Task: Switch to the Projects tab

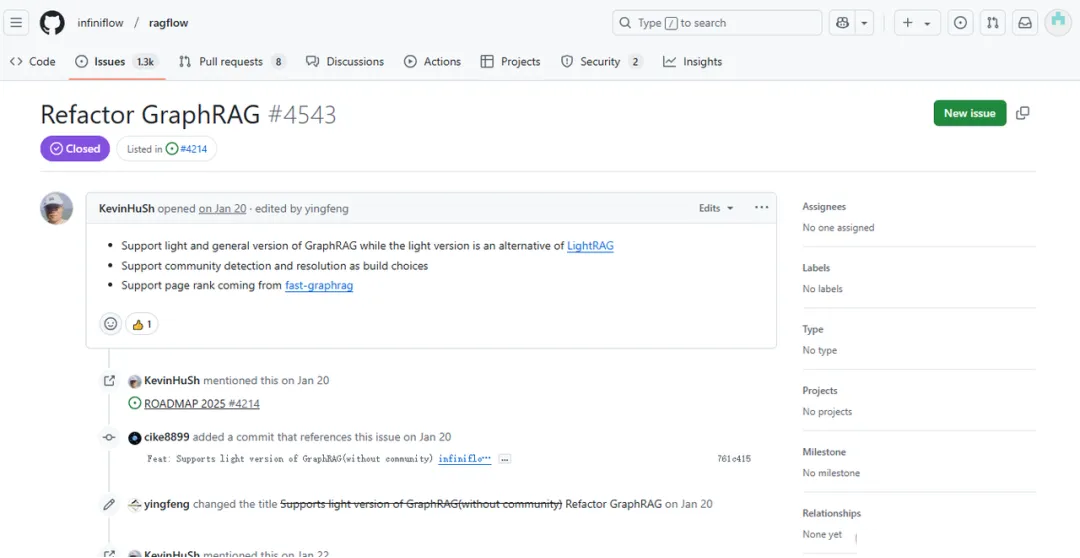Action: pyautogui.click(x=510, y=61)
